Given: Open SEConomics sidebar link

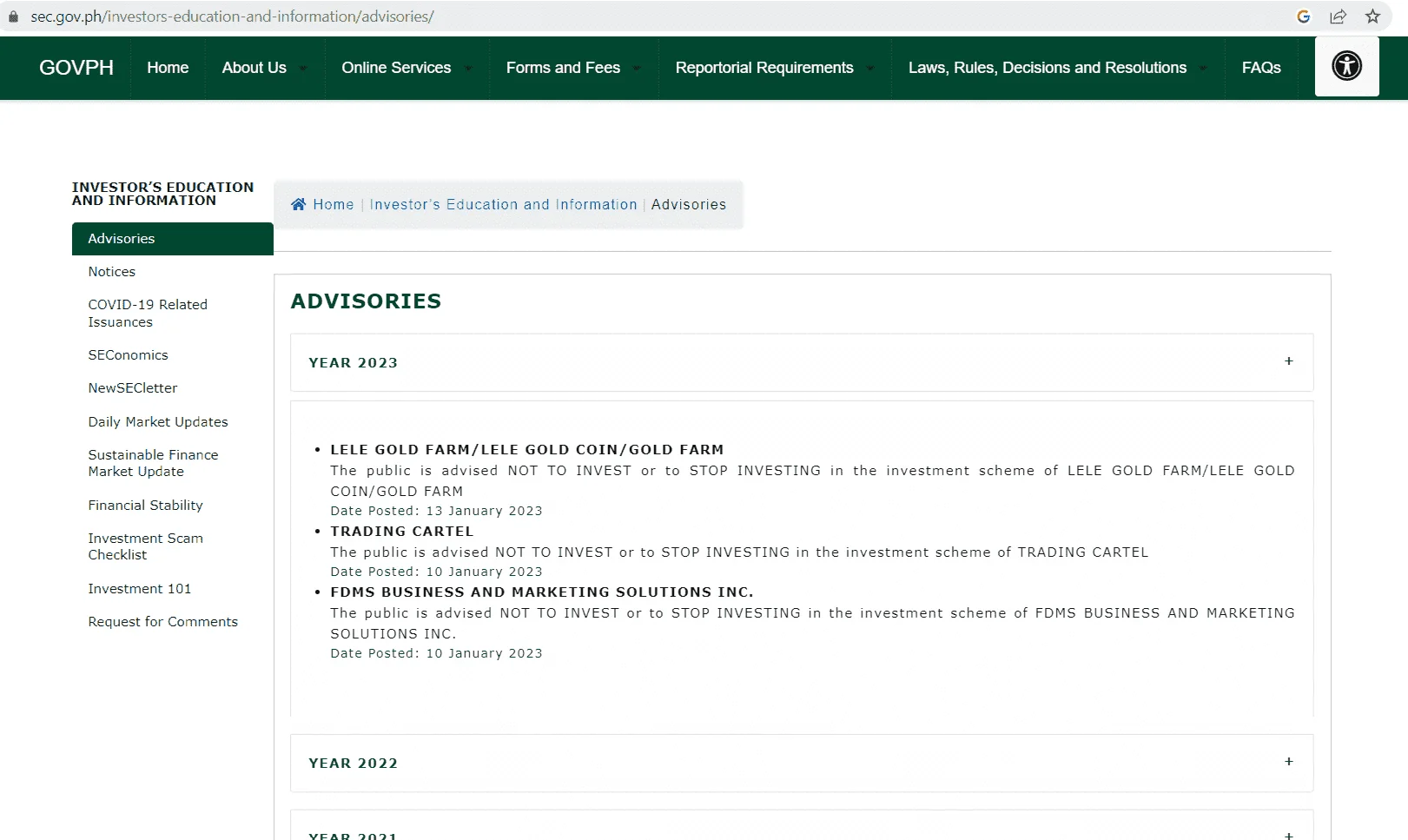Looking at the screenshot, I should pyautogui.click(x=129, y=355).
